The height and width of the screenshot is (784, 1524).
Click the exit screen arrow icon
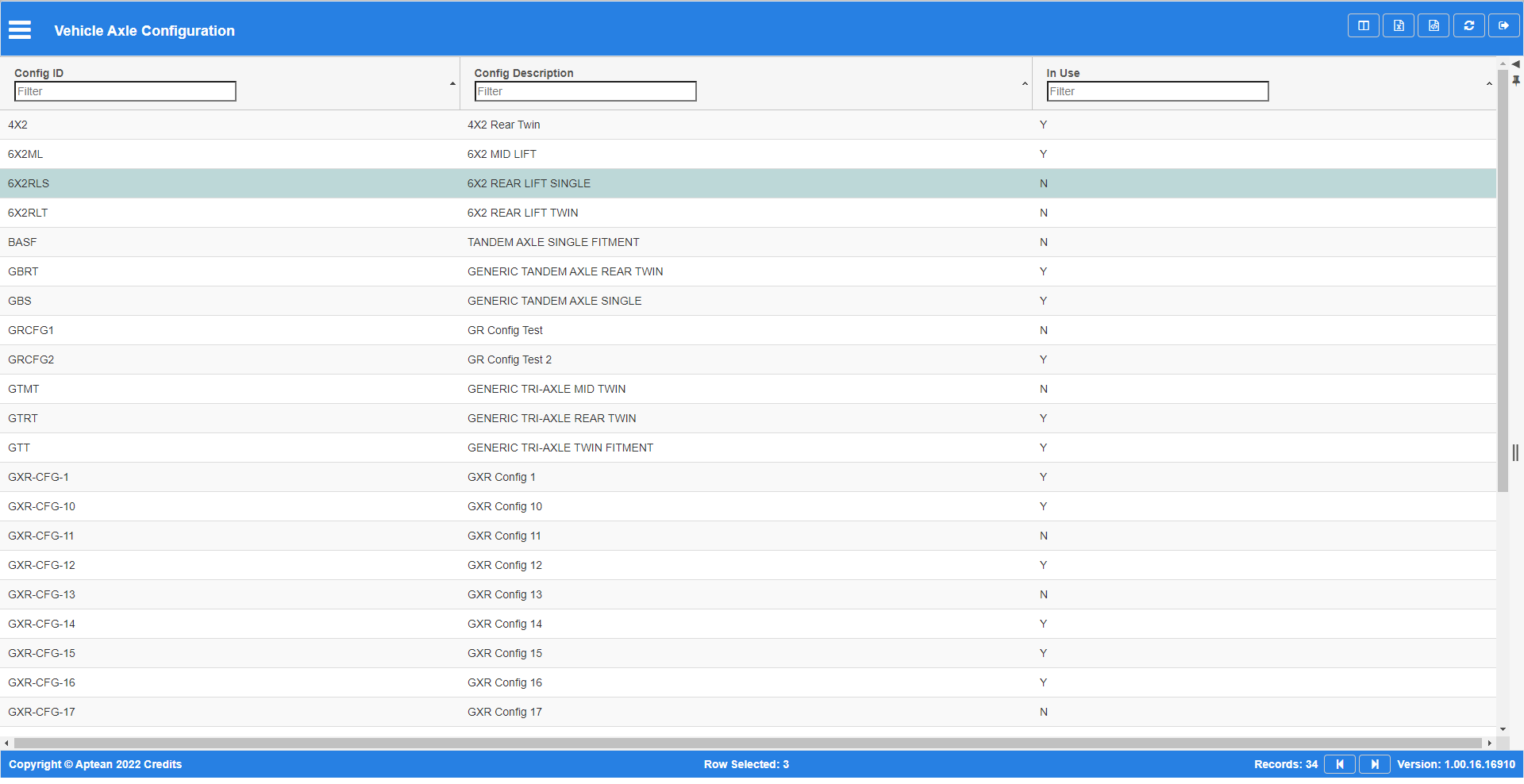click(x=1504, y=25)
